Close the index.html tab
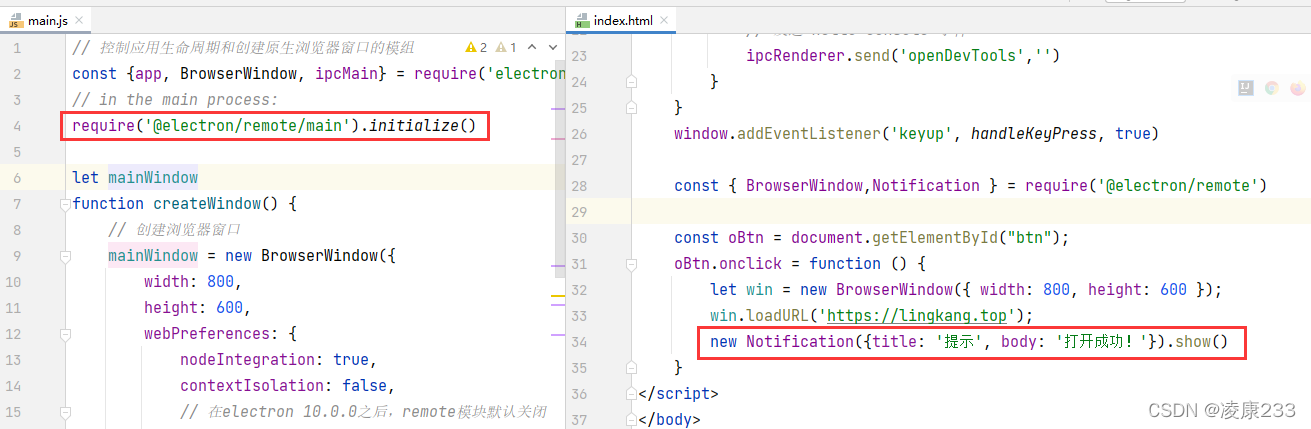This screenshot has height=429, width=1311. coord(665,20)
